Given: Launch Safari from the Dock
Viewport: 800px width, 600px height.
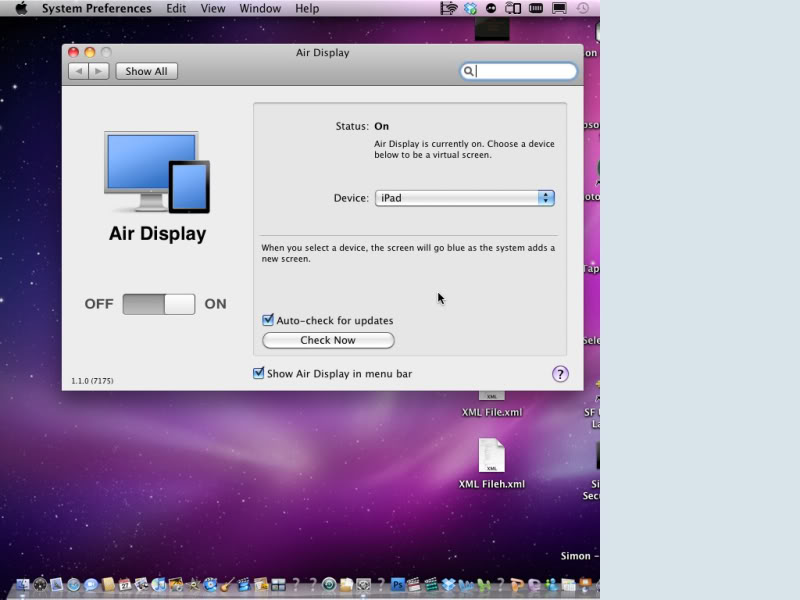Looking at the screenshot, I should click(73, 585).
